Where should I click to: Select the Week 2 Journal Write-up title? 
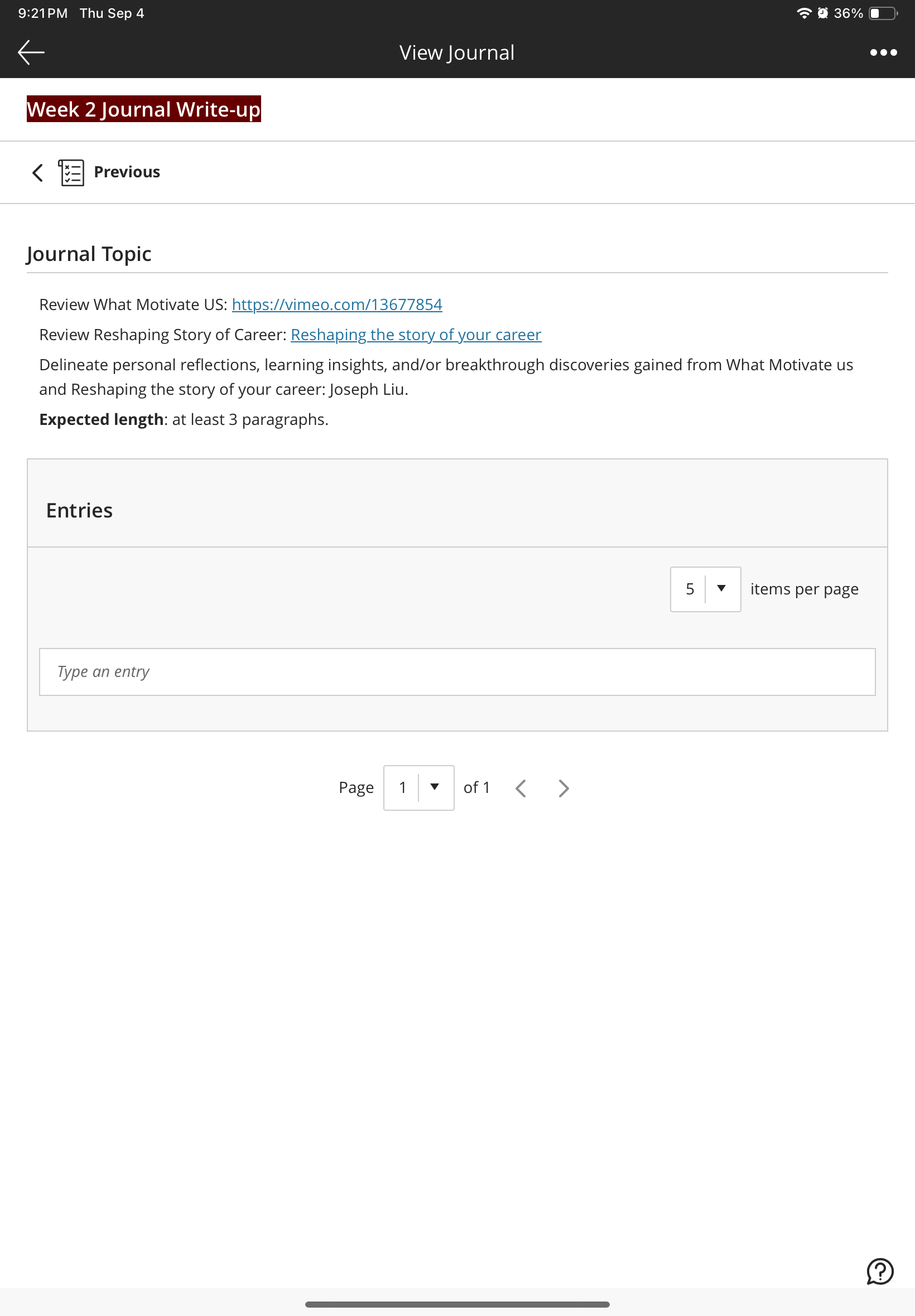pyautogui.click(x=144, y=109)
